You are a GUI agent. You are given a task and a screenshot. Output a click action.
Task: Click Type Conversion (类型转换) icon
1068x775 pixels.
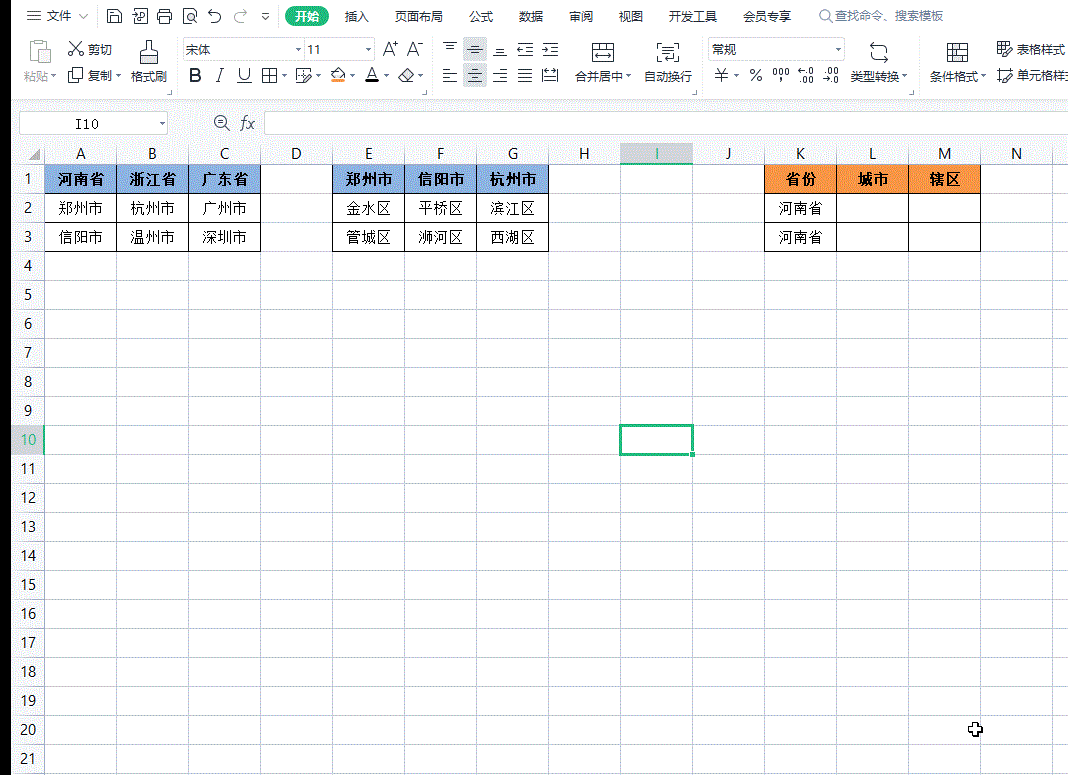879,52
